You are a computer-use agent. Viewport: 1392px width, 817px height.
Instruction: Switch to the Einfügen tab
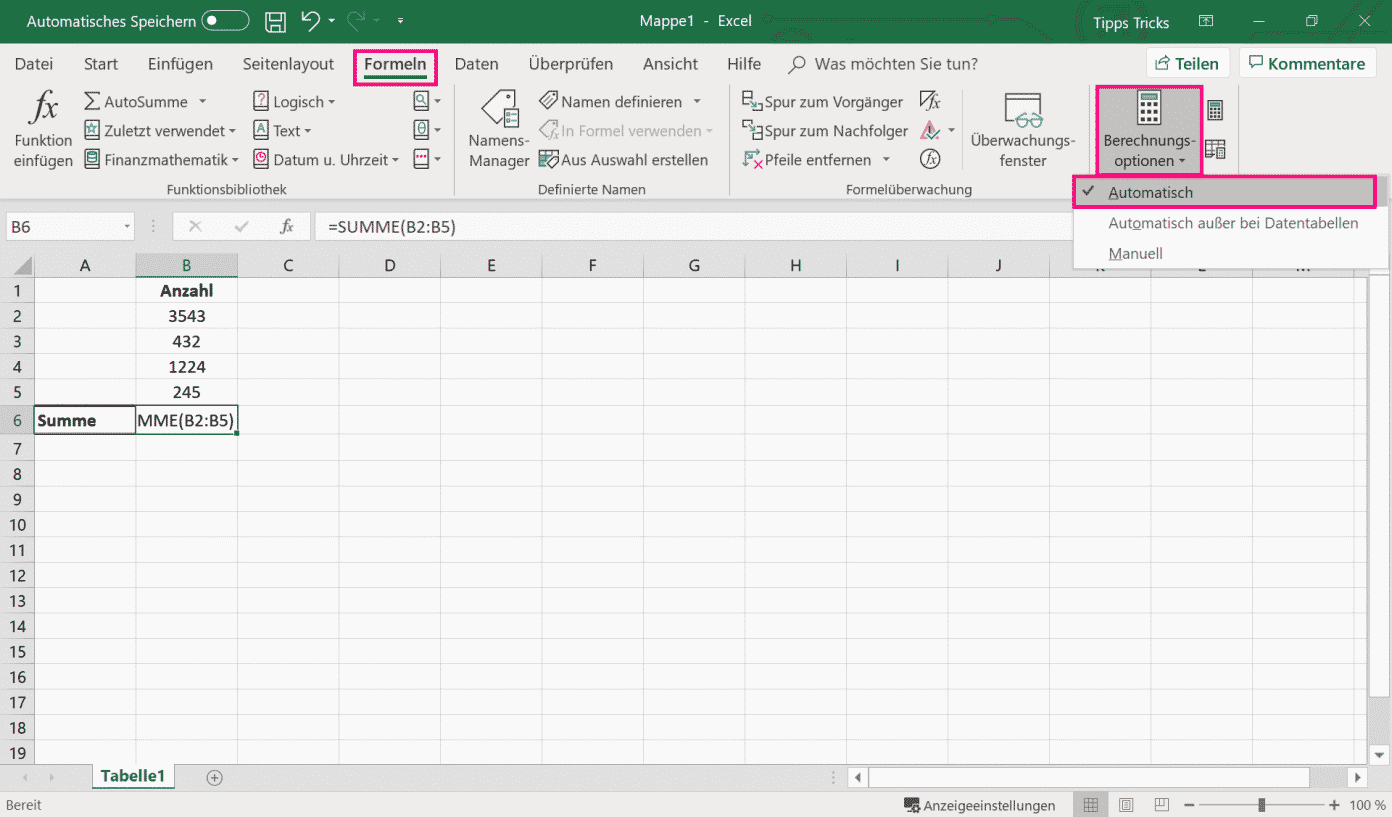(180, 64)
